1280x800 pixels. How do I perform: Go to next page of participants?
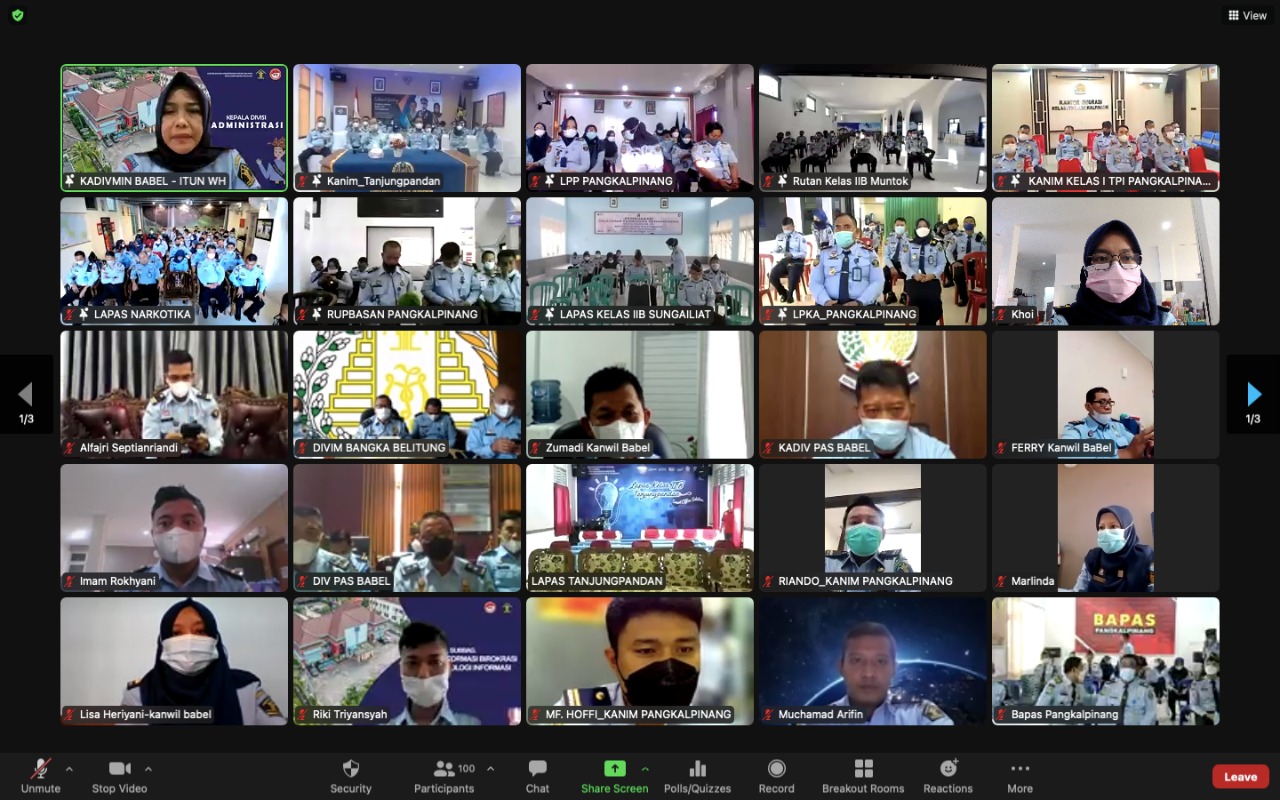point(1253,395)
